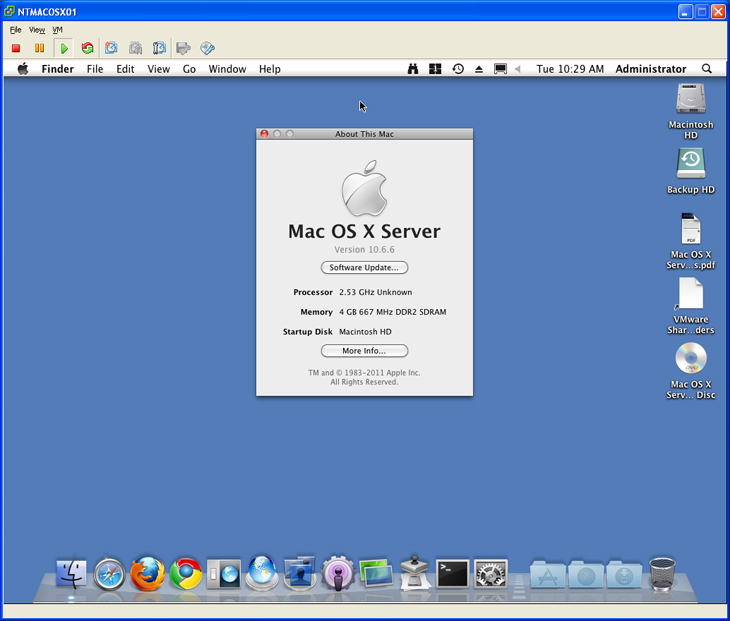Take a VM snapshot

111,48
